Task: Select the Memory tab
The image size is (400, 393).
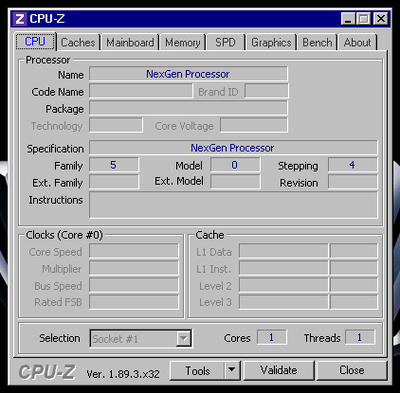Action: point(183,43)
